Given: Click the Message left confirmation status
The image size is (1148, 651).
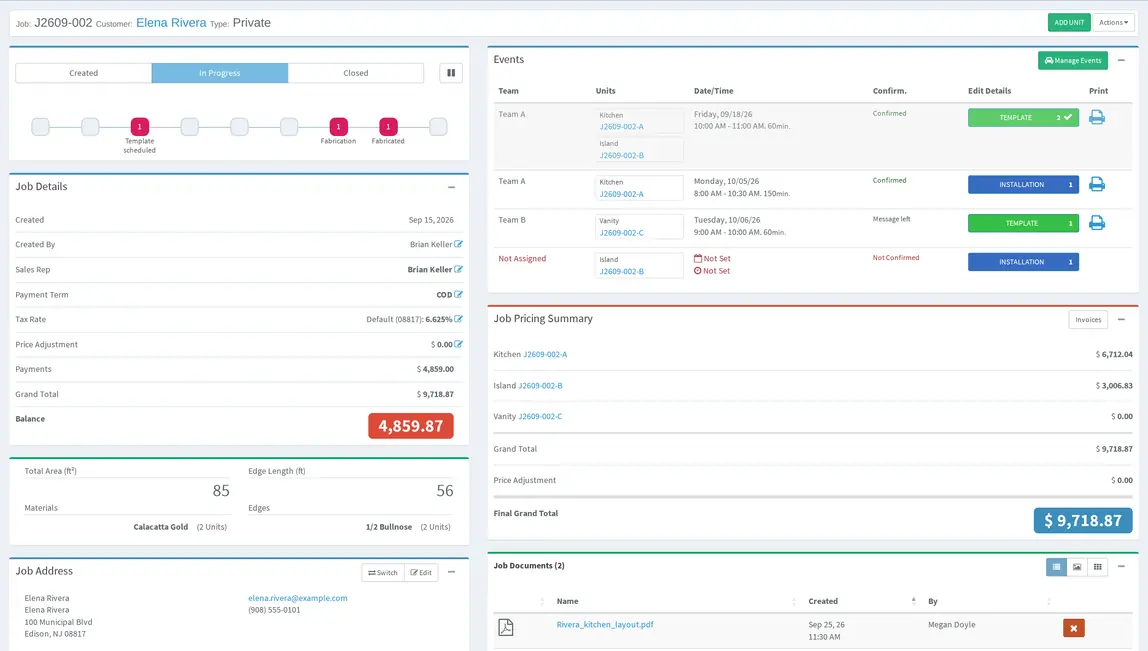Looking at the screenshot, I should pos(891,219).
